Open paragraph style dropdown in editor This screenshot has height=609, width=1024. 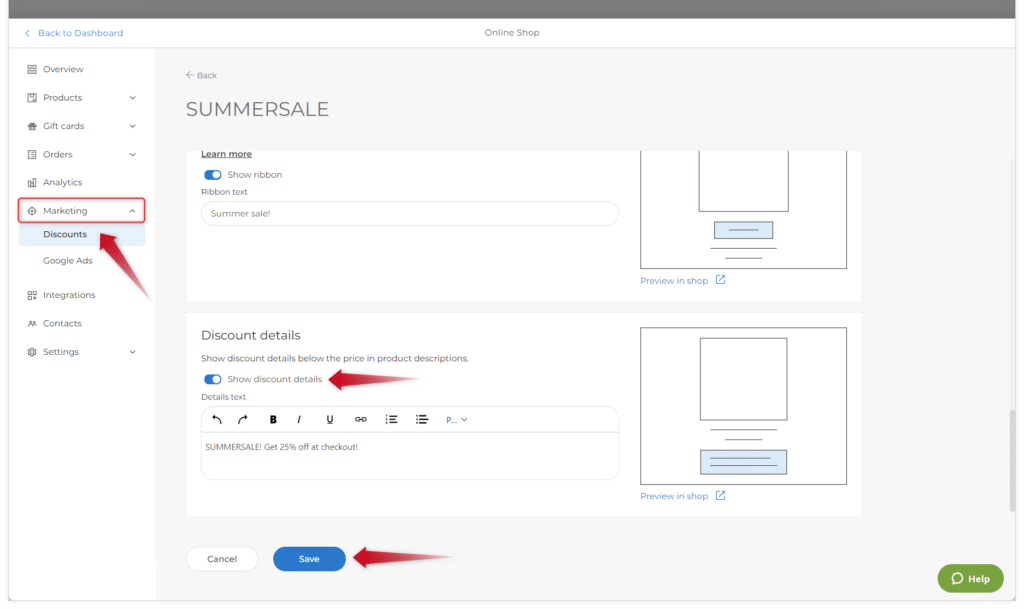pos(457,420)
